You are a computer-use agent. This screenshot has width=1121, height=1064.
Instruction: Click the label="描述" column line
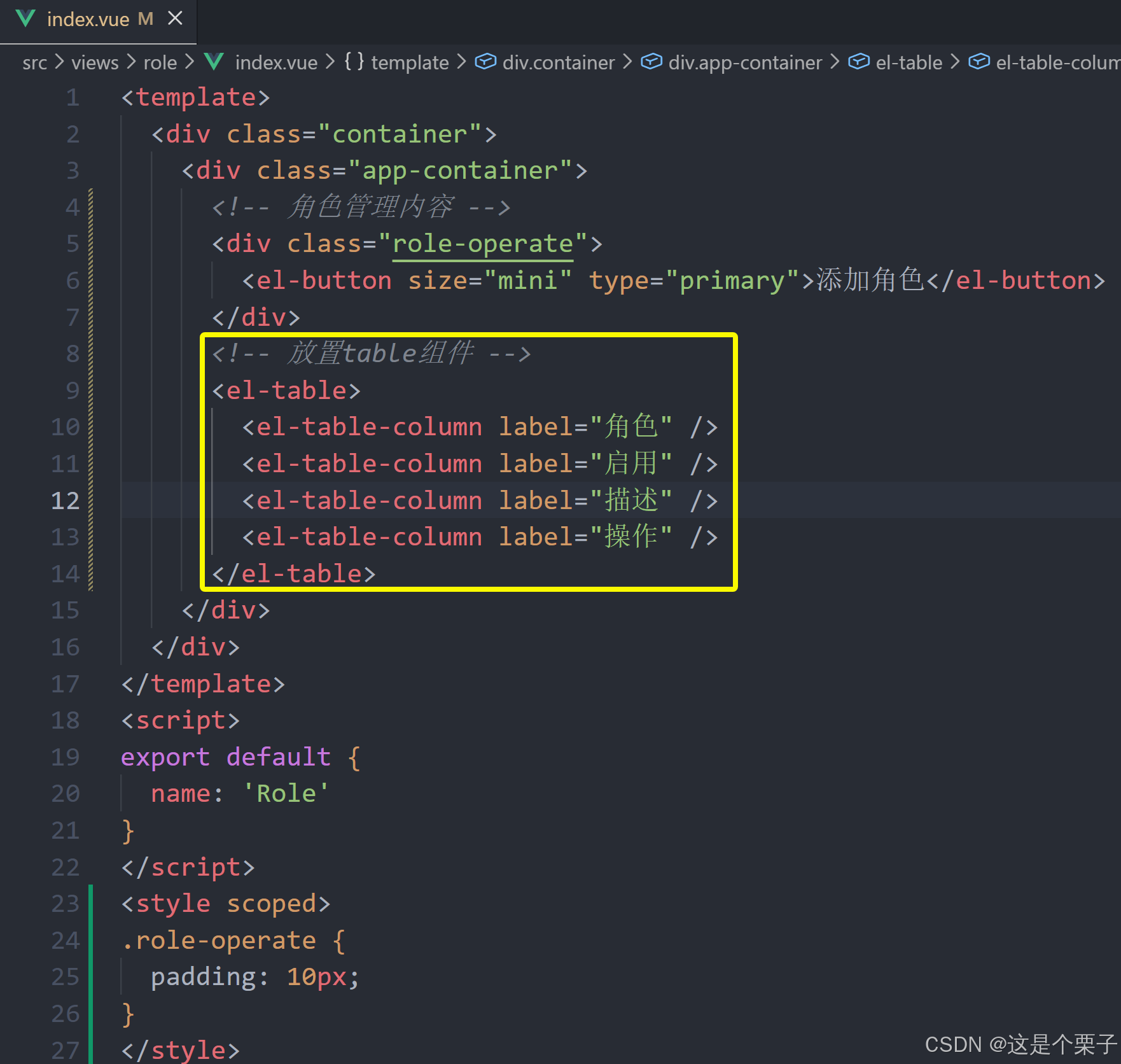point(480,501)
